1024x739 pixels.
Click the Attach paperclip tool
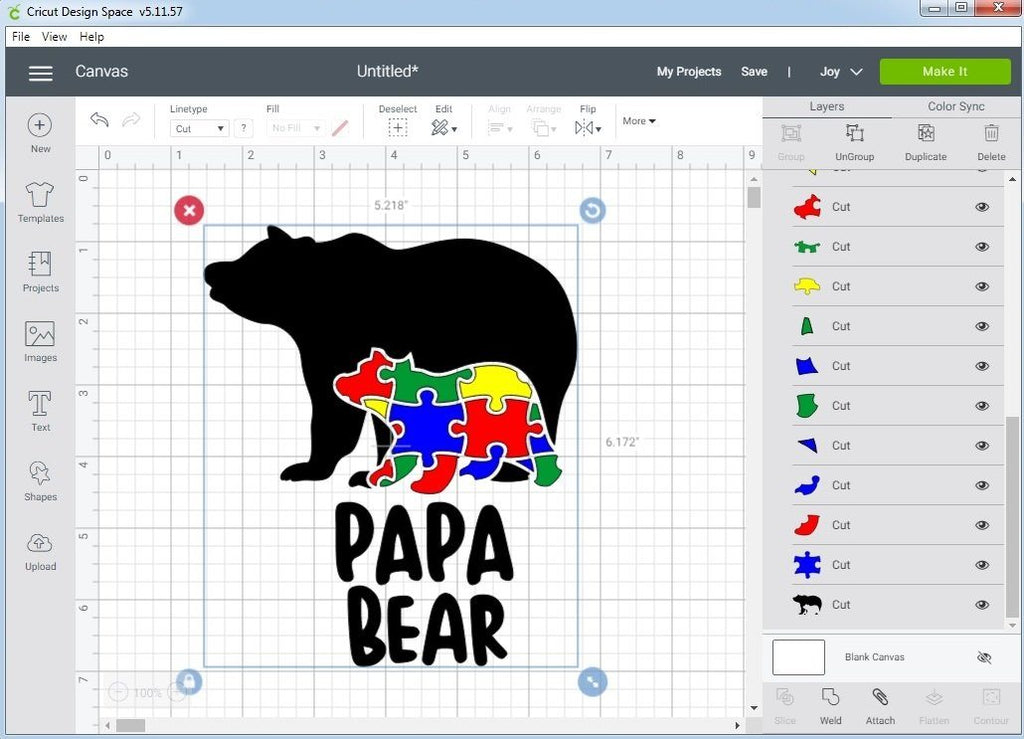pyautogui.click(x=880, y=697)
